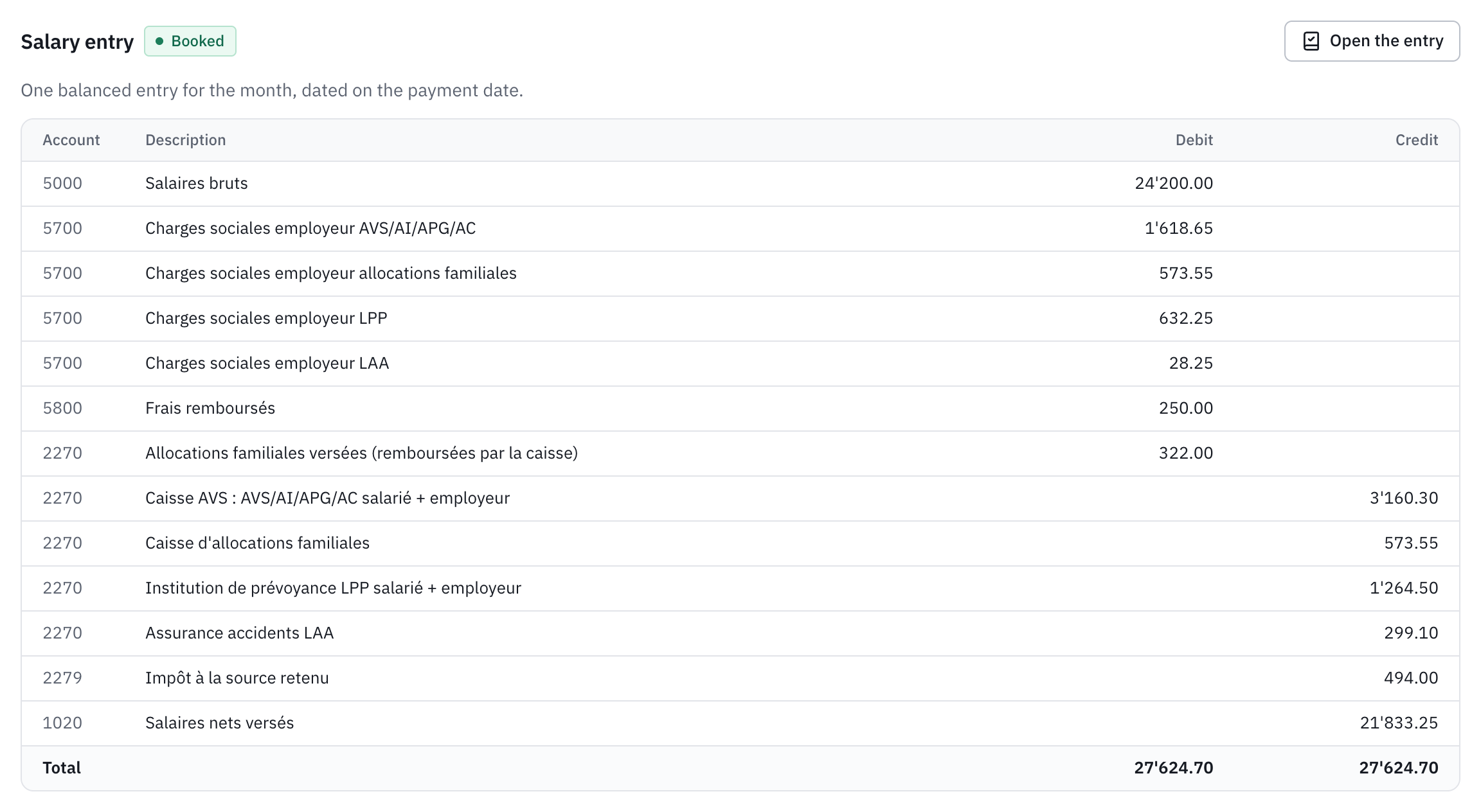Select Caisse d'allocations familiales description
The image size is (1481, 812).
tap(258, 543)
